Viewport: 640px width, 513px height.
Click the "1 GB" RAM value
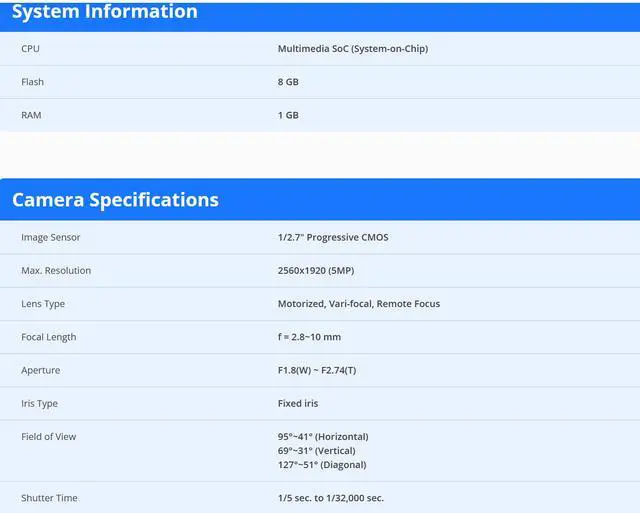pos(288,115)
